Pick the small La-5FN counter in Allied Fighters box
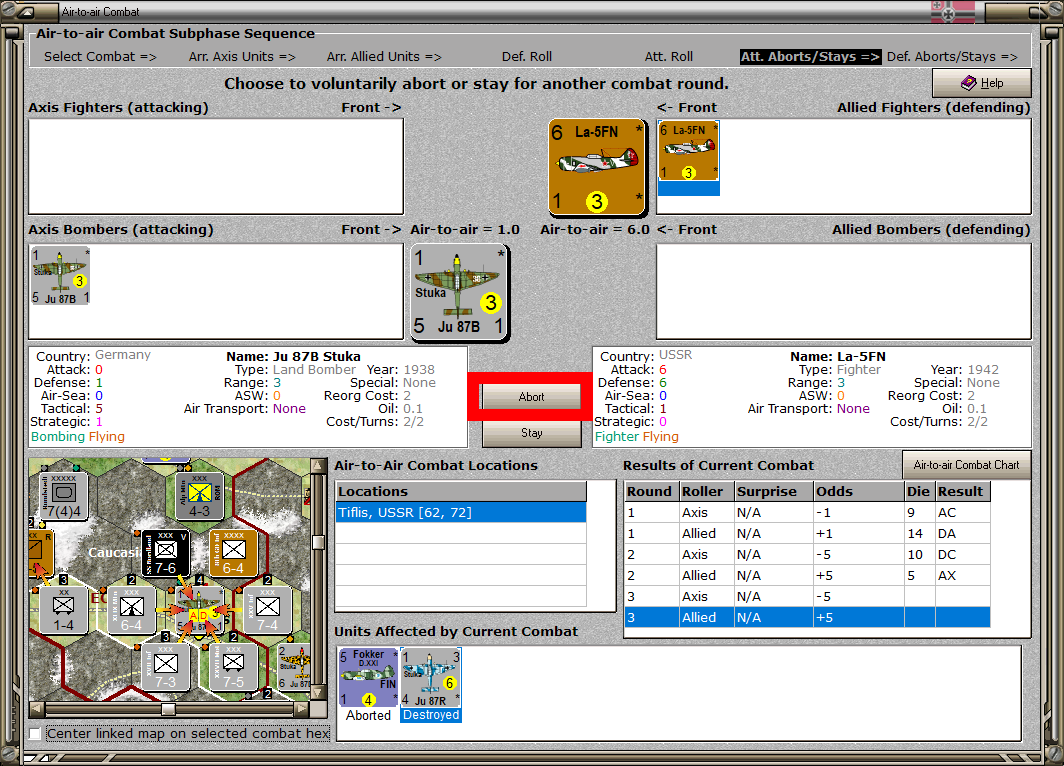Image resolution: width=1064 pixels, height=766 pixels. click(x=688, y=151)
